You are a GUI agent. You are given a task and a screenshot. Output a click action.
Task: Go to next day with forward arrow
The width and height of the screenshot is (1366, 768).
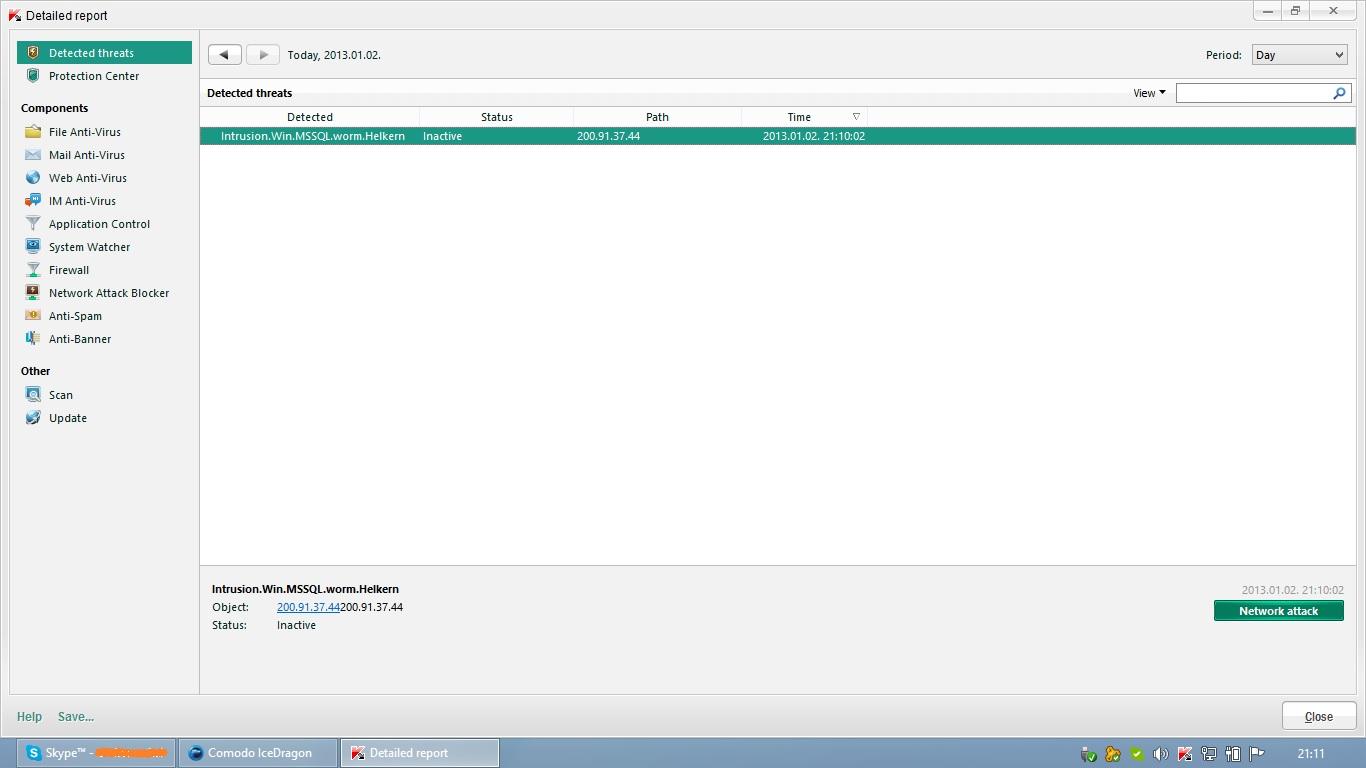point(263,55)
